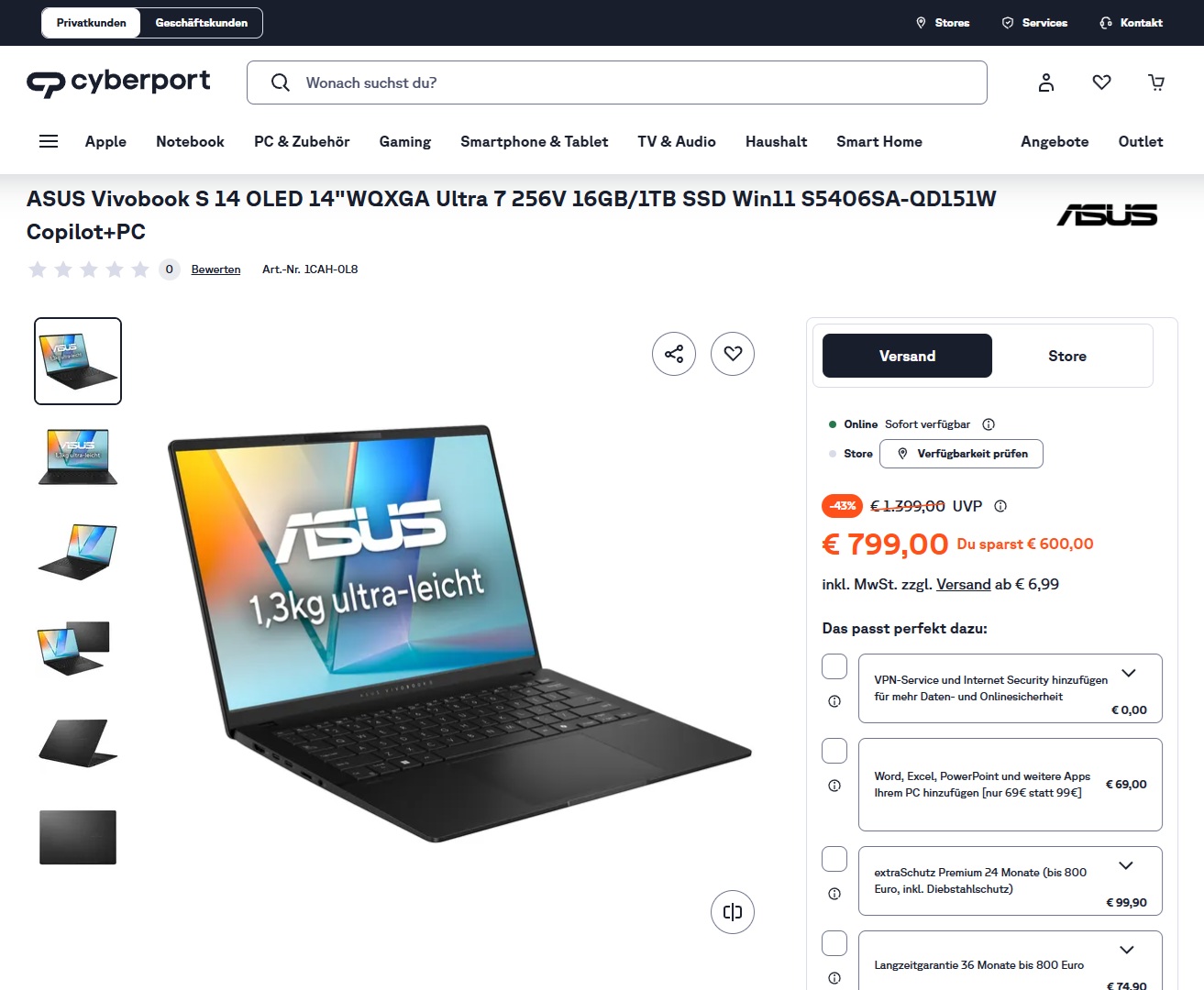Screen dimensions: 1204x990
Task: Open the wishlist heart in header
Action: (x=1102, y=82)
